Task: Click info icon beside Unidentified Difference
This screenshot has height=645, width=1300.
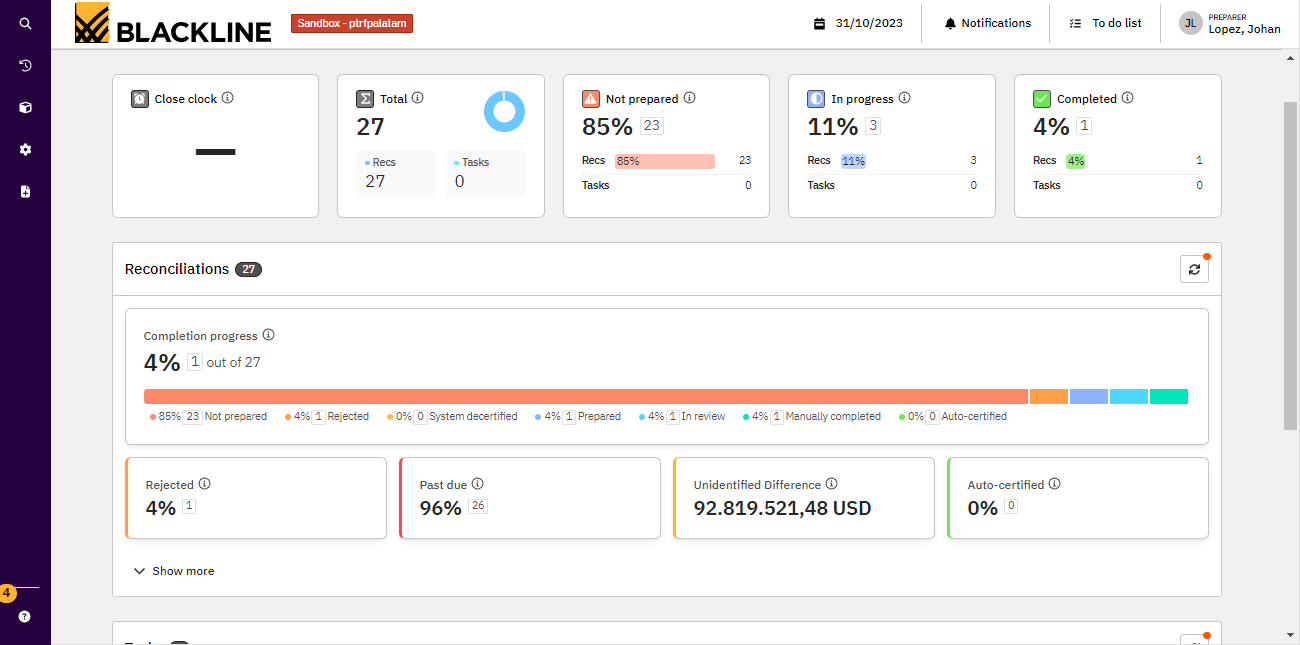Action: point(832,484)
